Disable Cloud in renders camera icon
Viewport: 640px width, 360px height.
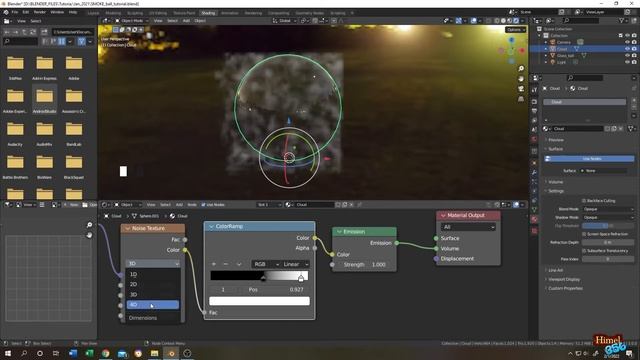pyautogui.click(x=634, y=49)
